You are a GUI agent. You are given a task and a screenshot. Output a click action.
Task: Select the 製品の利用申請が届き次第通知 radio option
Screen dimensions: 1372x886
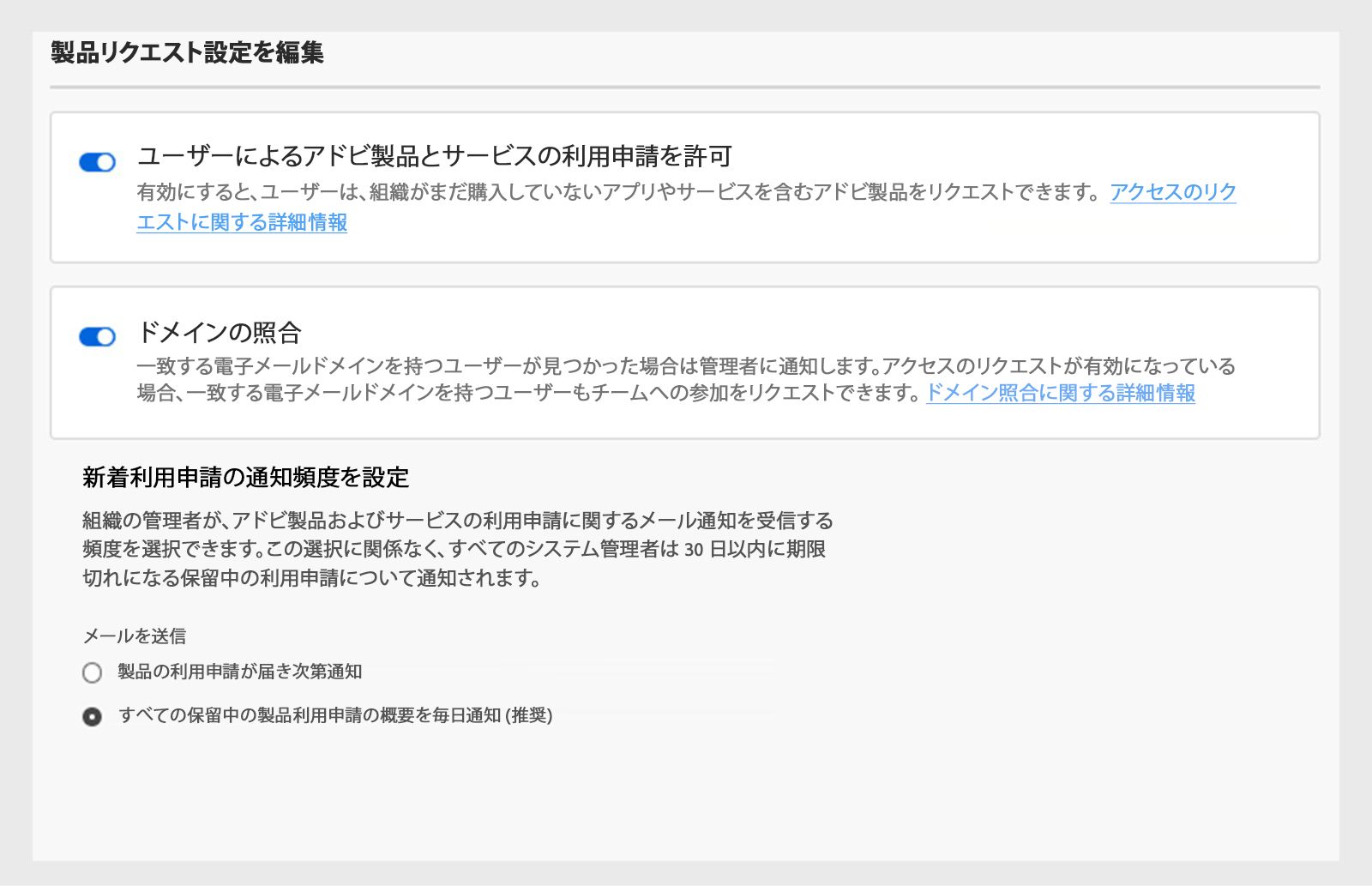coord(92,672)
